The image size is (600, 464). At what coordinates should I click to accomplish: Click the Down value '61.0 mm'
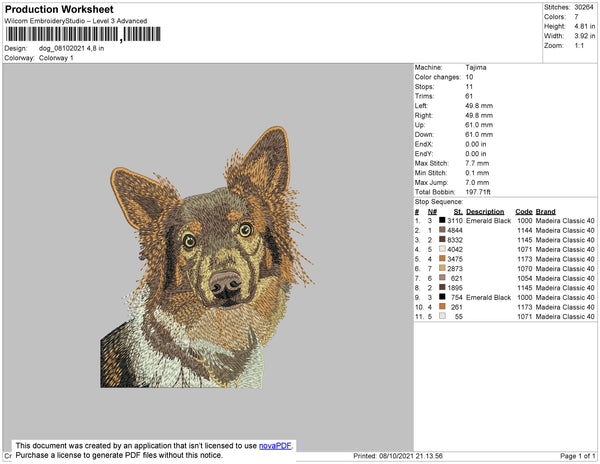(x=479, y=134)
